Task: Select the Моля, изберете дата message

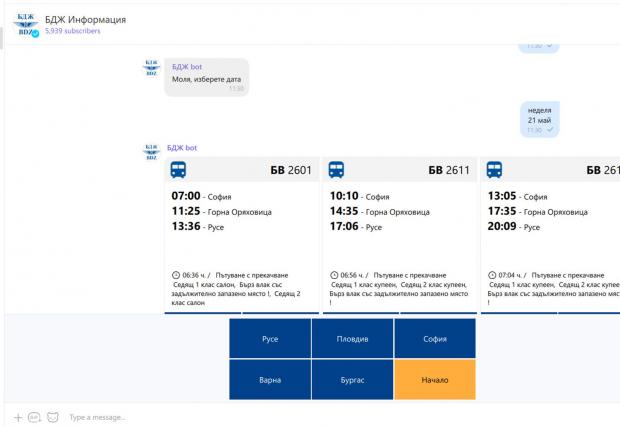Action: [x=206, y=77]
